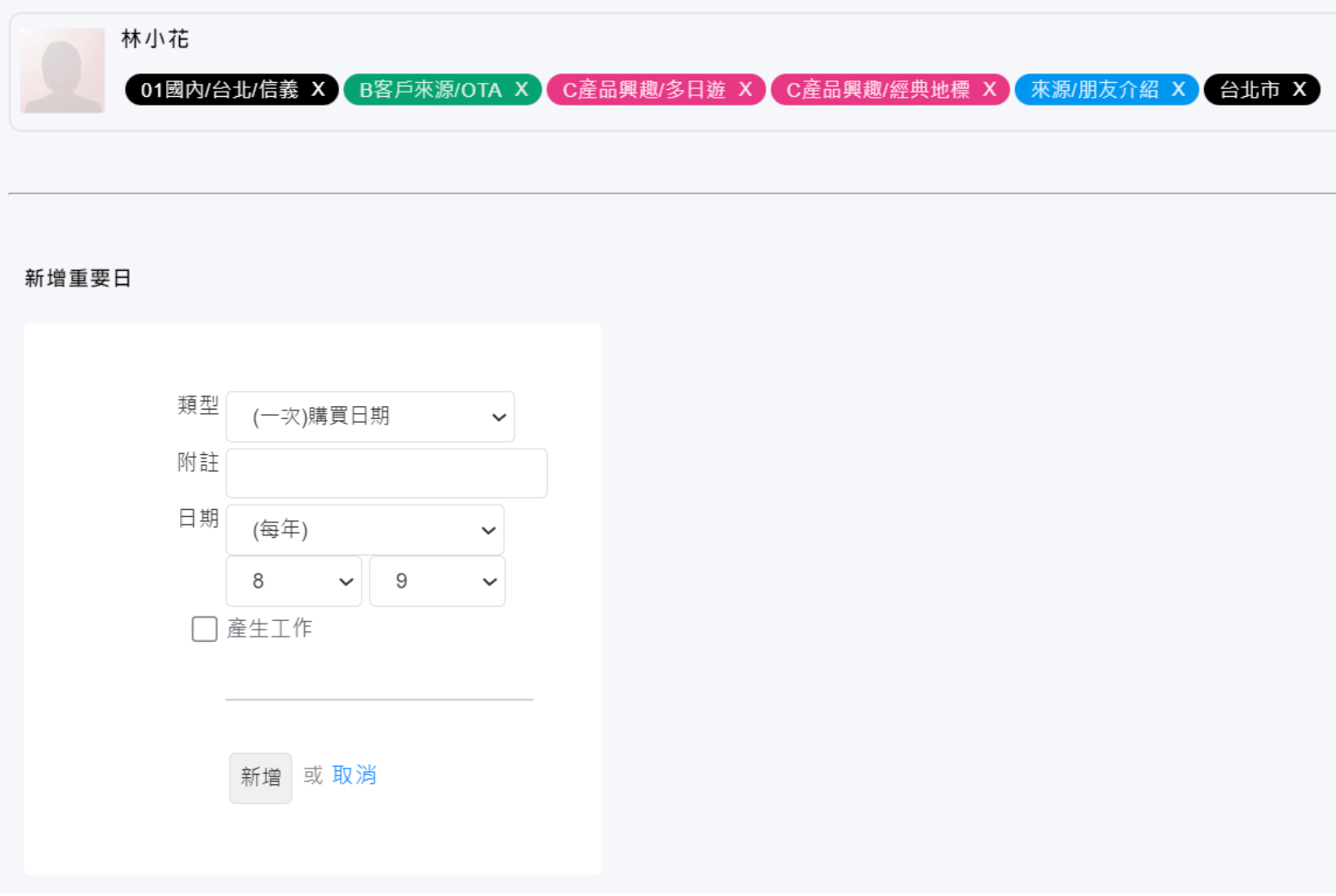Delete the 來源/朋友介紹 tag
This screenshot has width=1336, height=896.
point(1178,90)
